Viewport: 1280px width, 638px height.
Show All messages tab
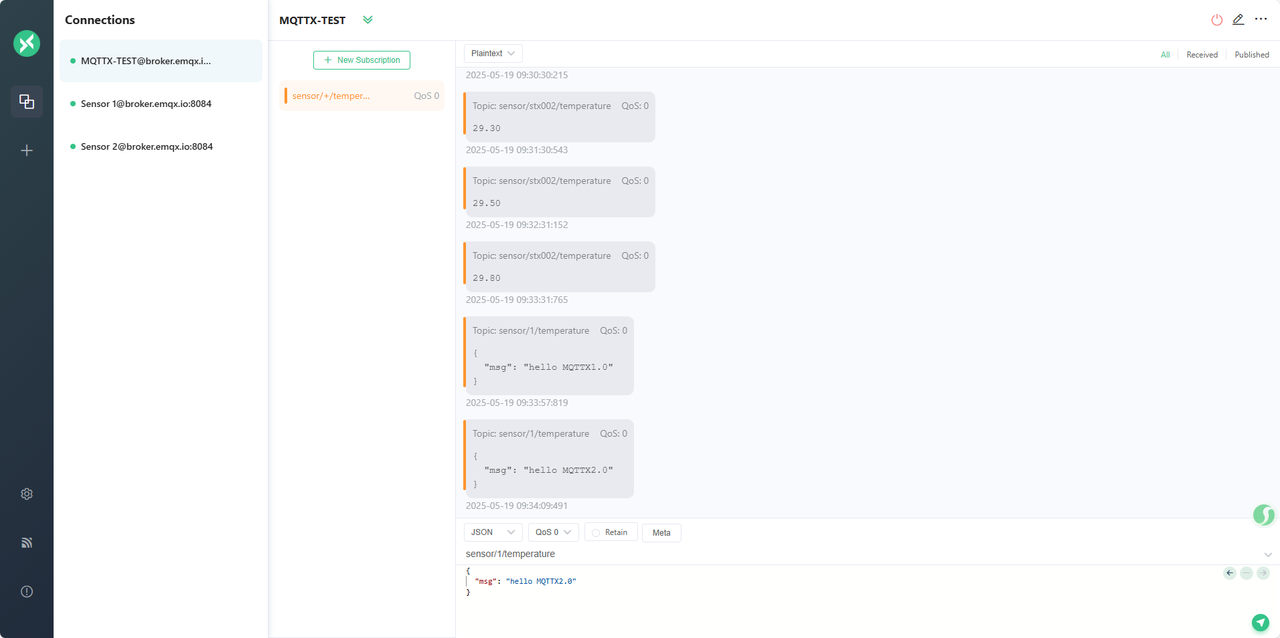point(1165,55)
